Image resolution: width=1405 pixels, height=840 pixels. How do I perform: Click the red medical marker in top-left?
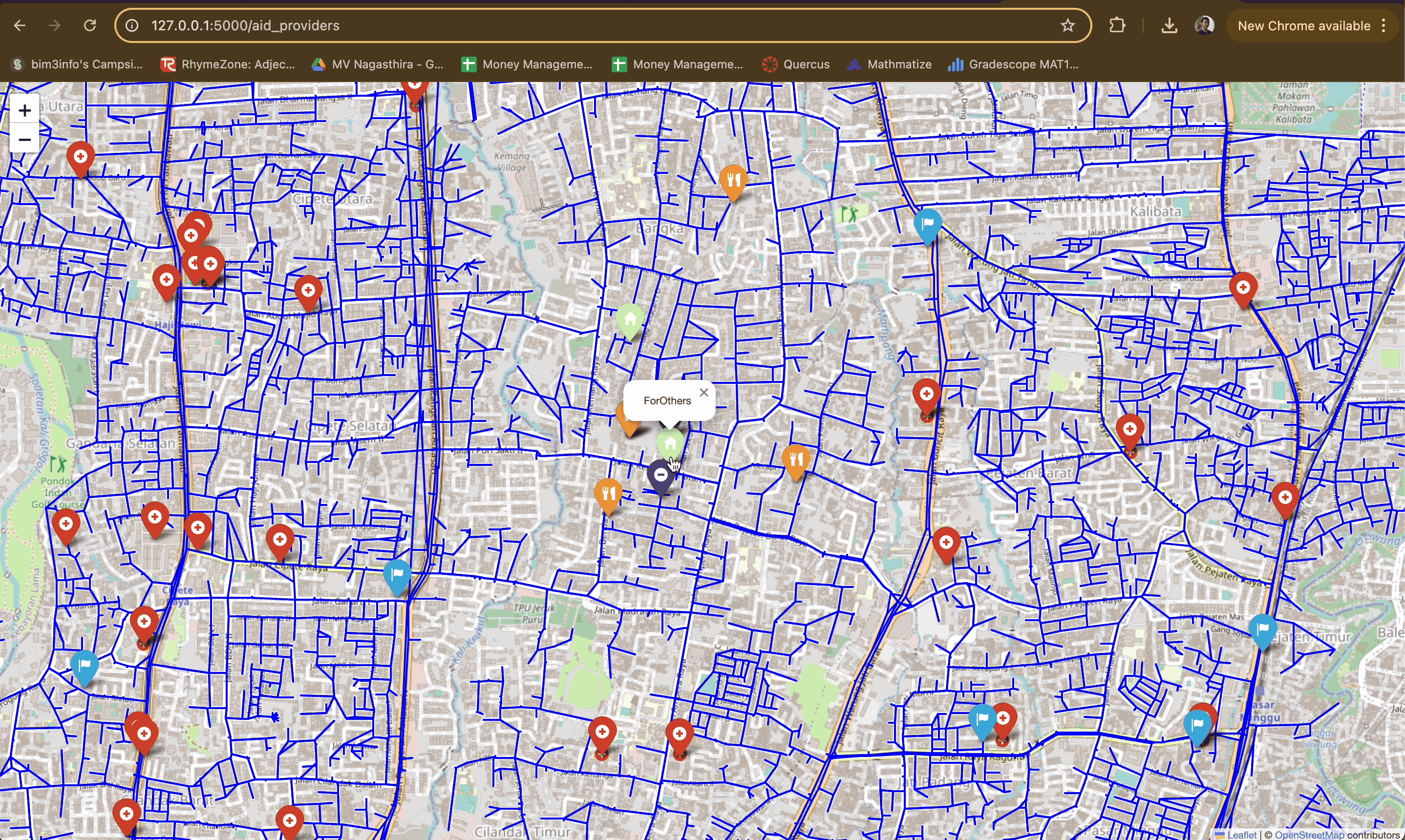click(81, 157)
